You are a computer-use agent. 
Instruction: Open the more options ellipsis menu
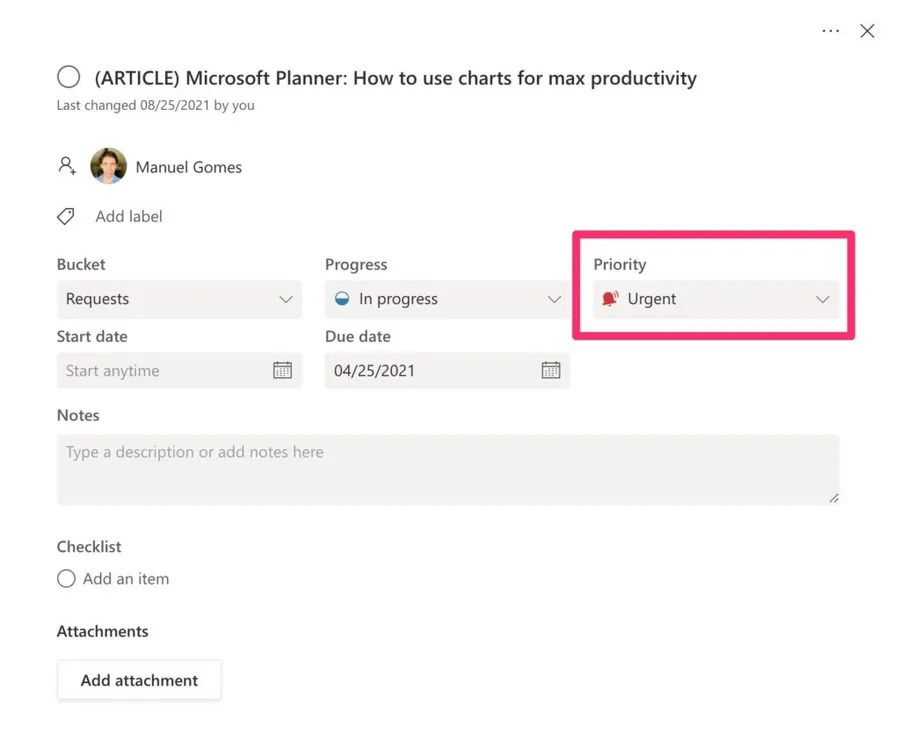point(830,31)
